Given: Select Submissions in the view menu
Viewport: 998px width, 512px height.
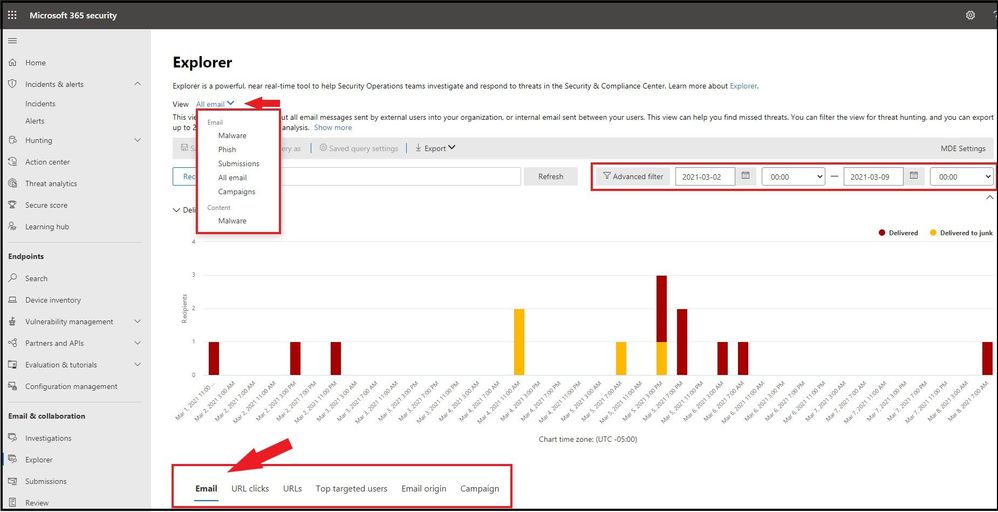Looking at the screenshot, I should [x=239, y=164].
